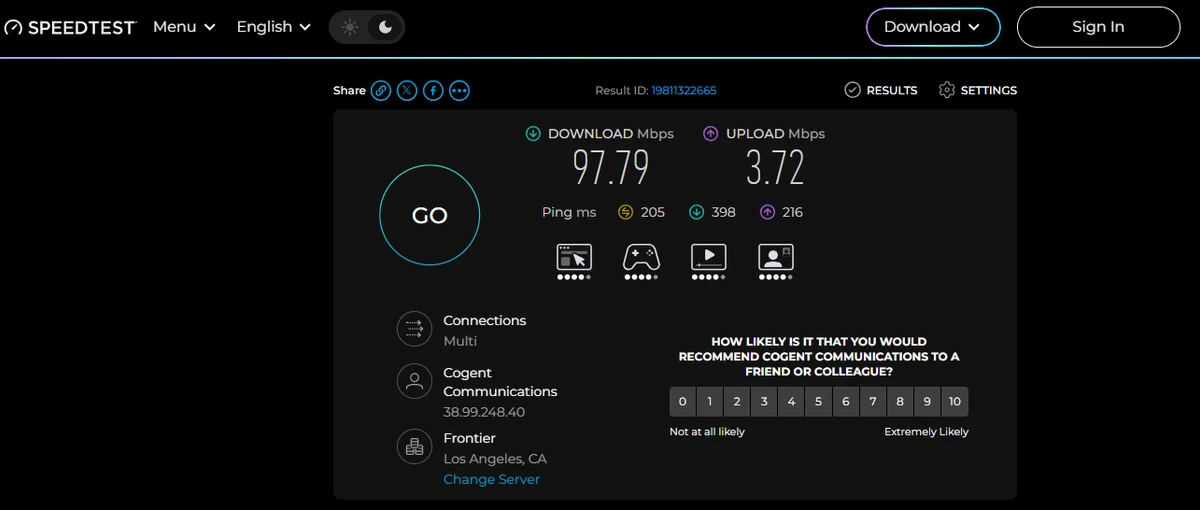Screen dimensions: 1200x510
Task: Click the Sign In button
Action: 1098,27
